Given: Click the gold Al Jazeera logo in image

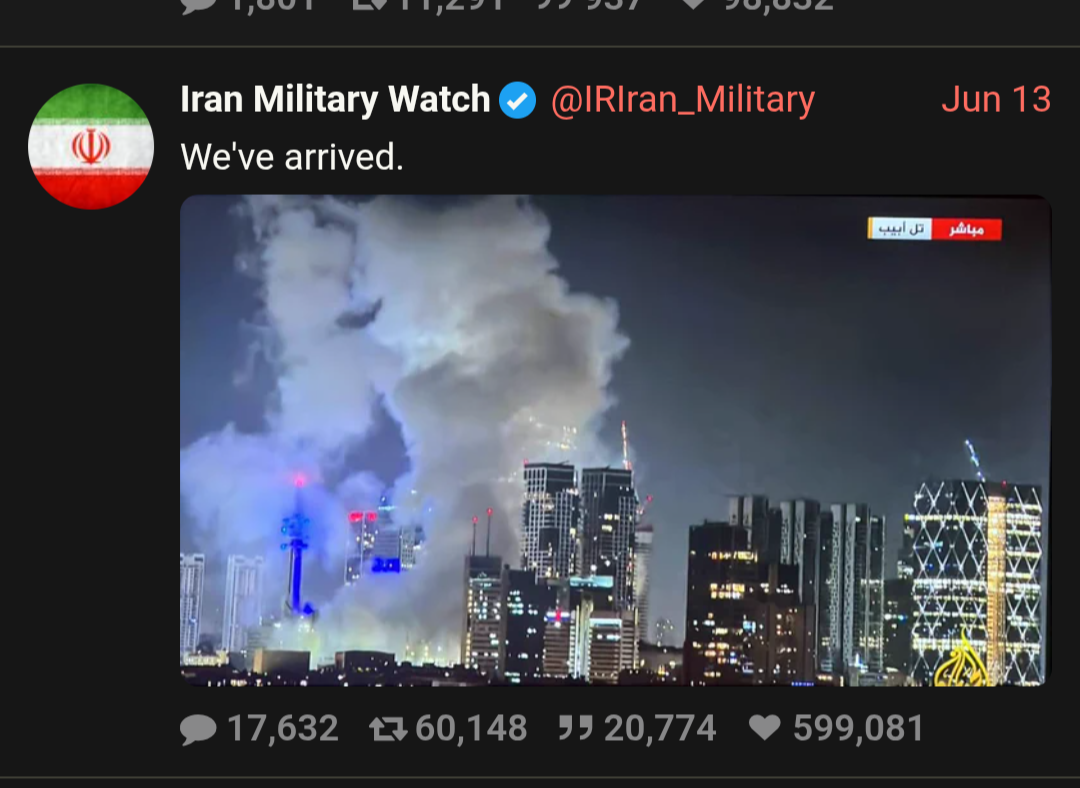Looking at the screenshot, I should [962, 660].
